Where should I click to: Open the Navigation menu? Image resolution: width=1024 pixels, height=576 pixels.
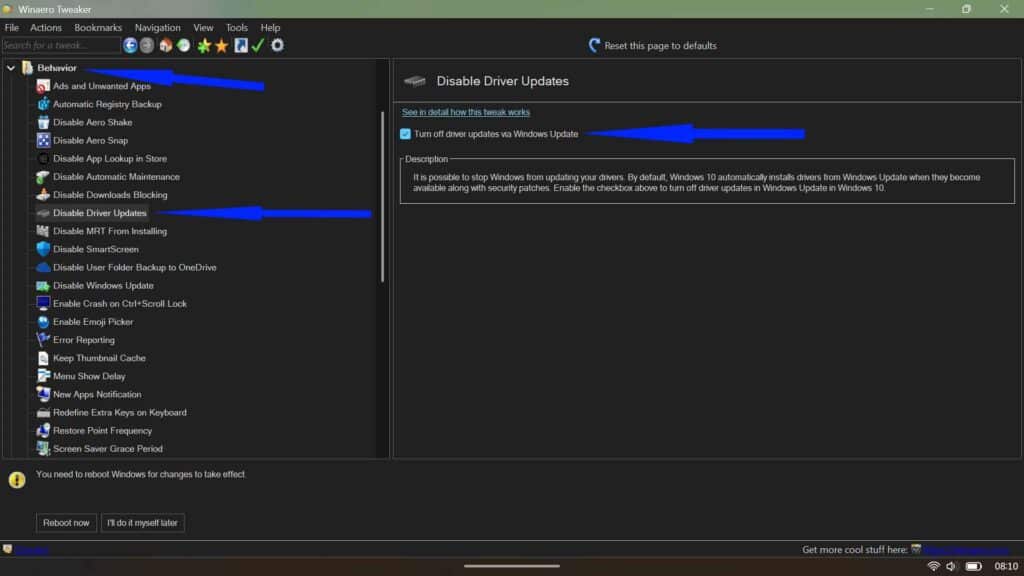pos(157,27)
